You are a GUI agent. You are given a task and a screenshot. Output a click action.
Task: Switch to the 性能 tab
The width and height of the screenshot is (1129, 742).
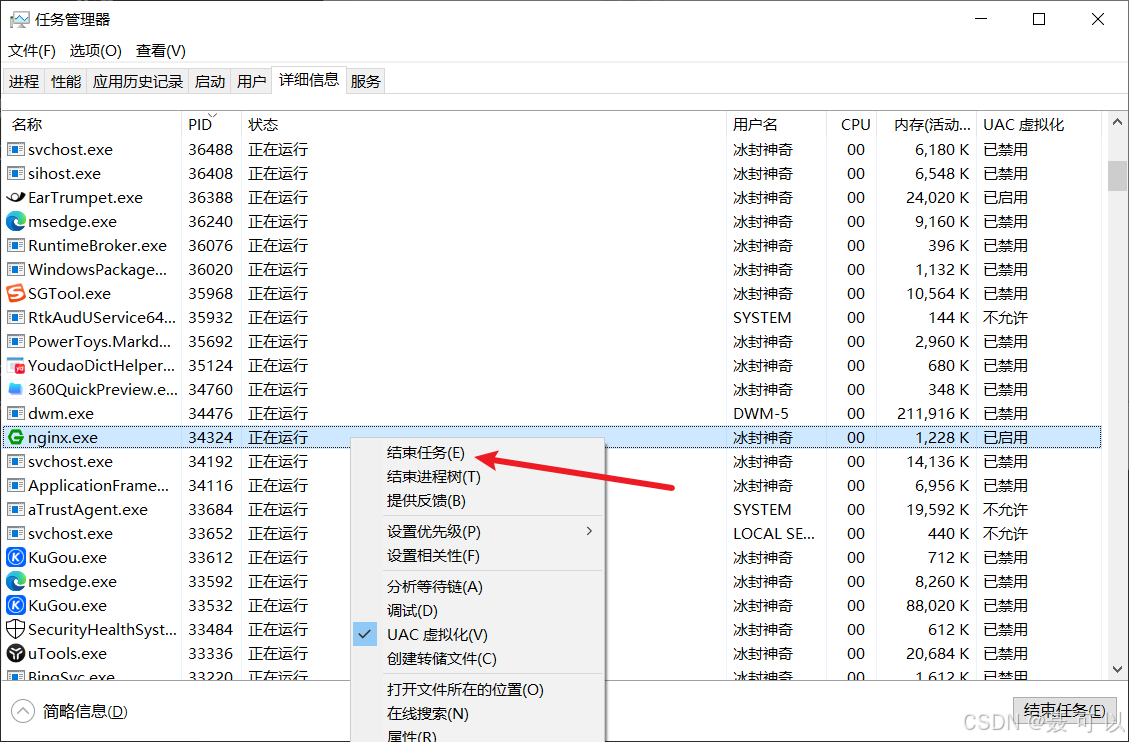tap(66, 81)
